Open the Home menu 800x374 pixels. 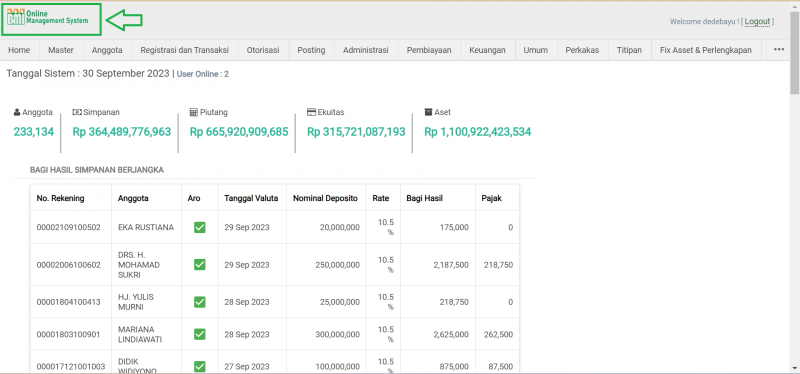click(x=19, y=50)
